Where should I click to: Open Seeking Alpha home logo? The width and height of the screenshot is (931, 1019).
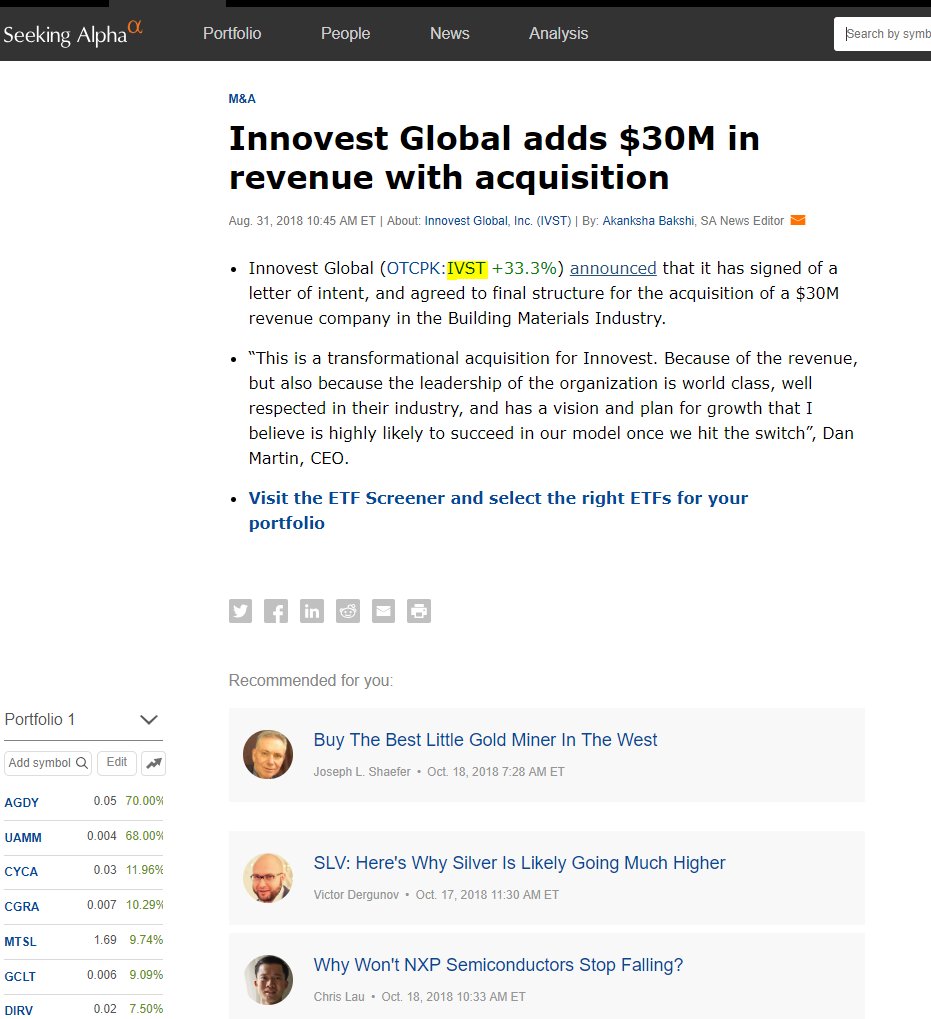pyautogui.click(x=72, y=34)
